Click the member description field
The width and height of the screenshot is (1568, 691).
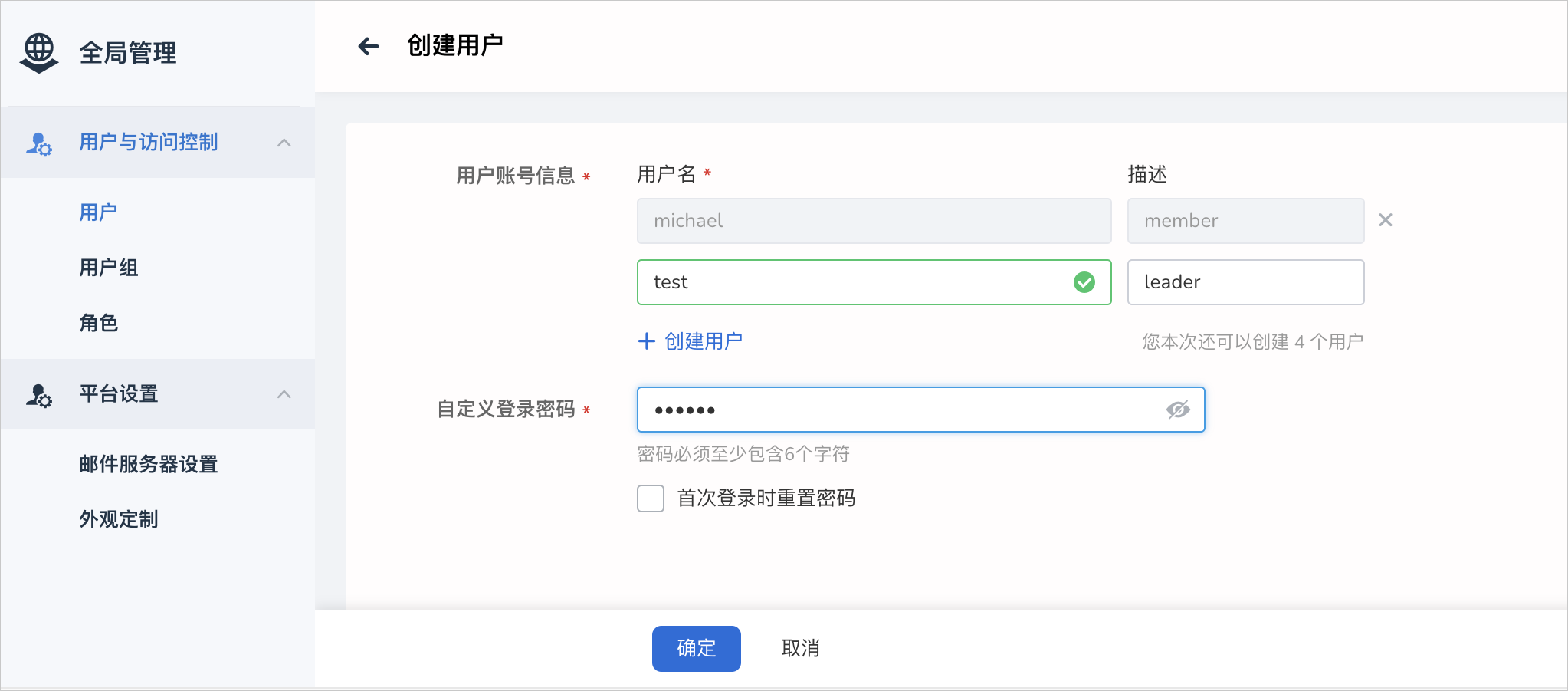1246,221
